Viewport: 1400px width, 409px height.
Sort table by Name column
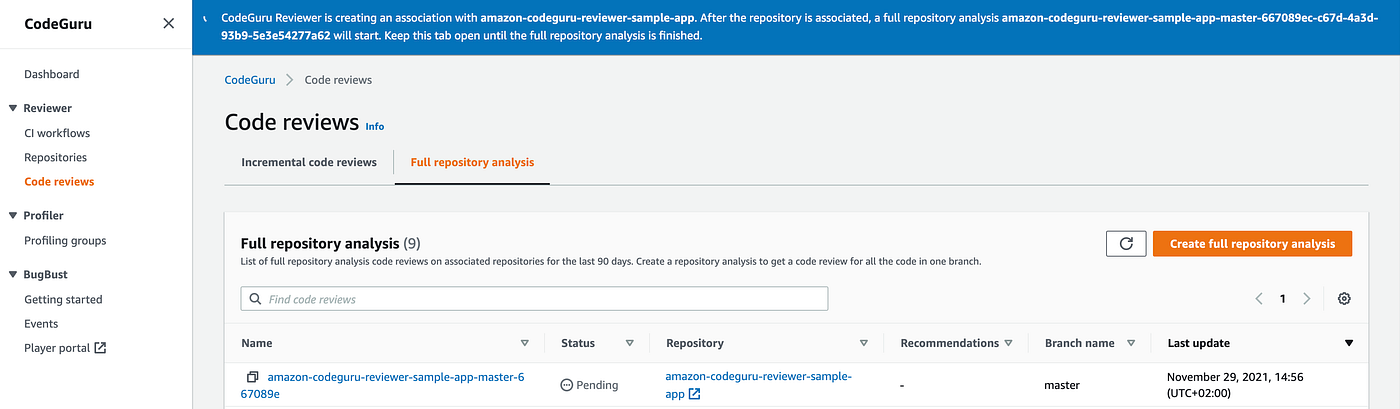(x=524, y=343)
